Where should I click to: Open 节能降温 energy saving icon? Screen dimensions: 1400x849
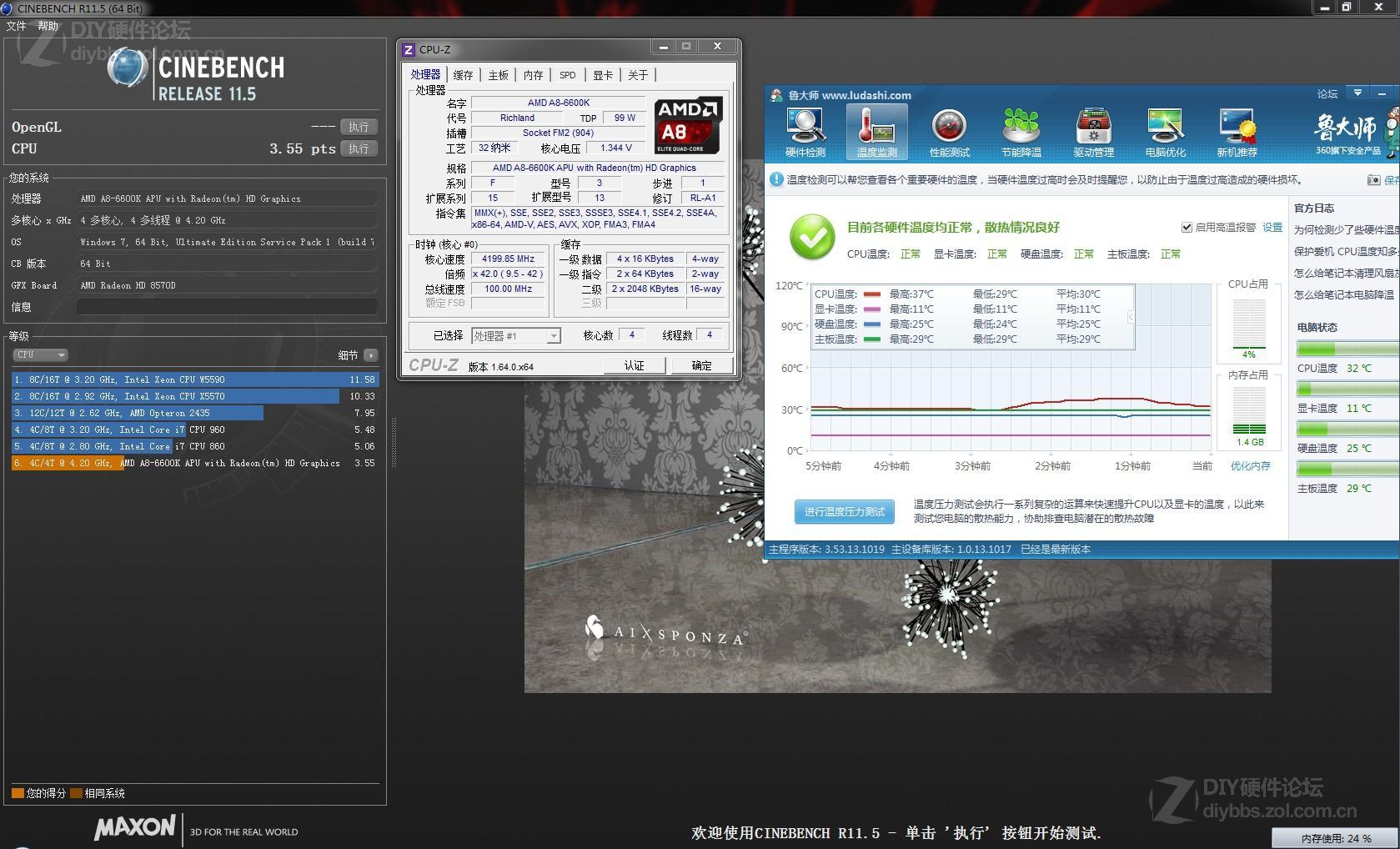coord(1021,133)
